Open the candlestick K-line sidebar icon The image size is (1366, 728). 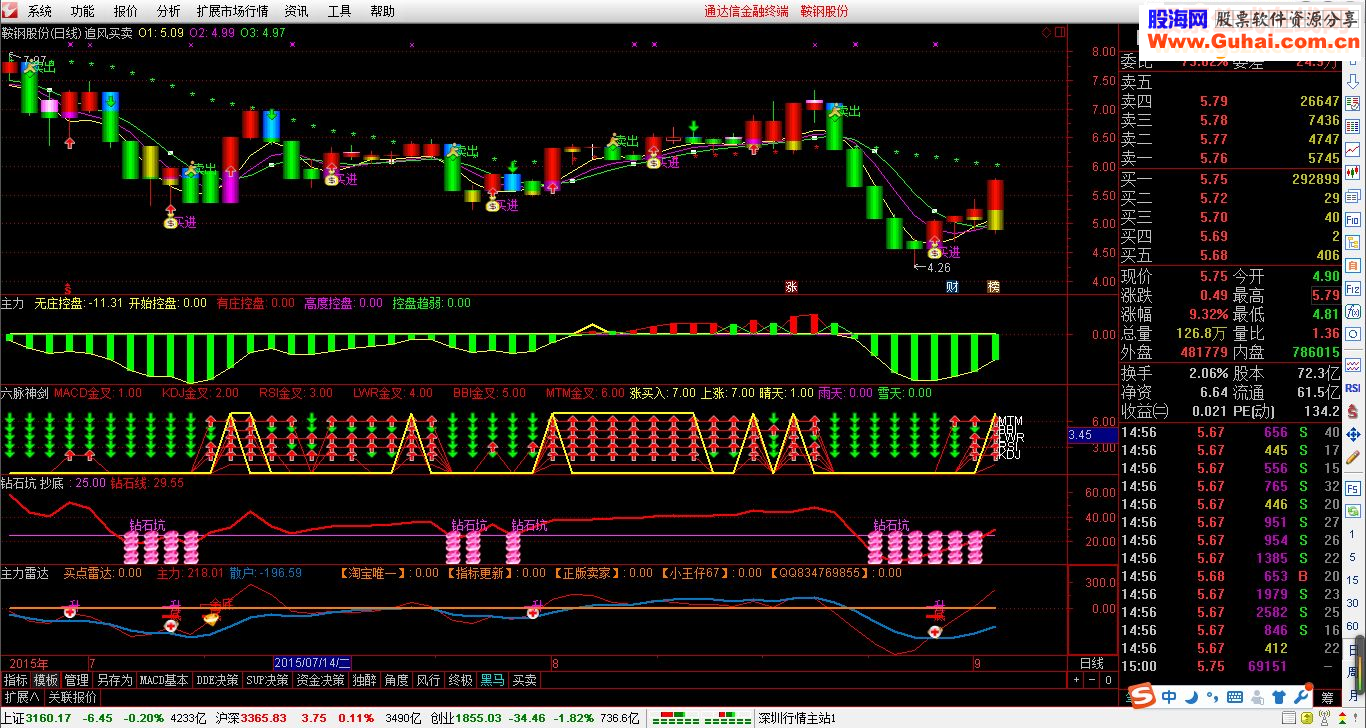coord(1353,172)
